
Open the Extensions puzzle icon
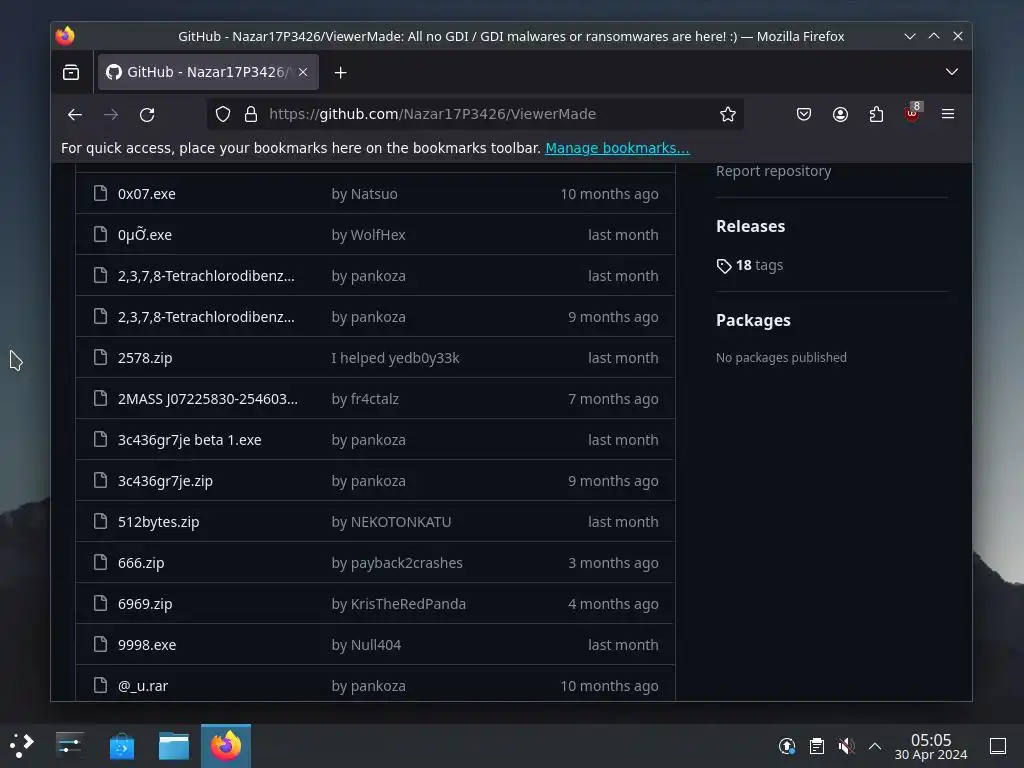[x=876, y=114]
